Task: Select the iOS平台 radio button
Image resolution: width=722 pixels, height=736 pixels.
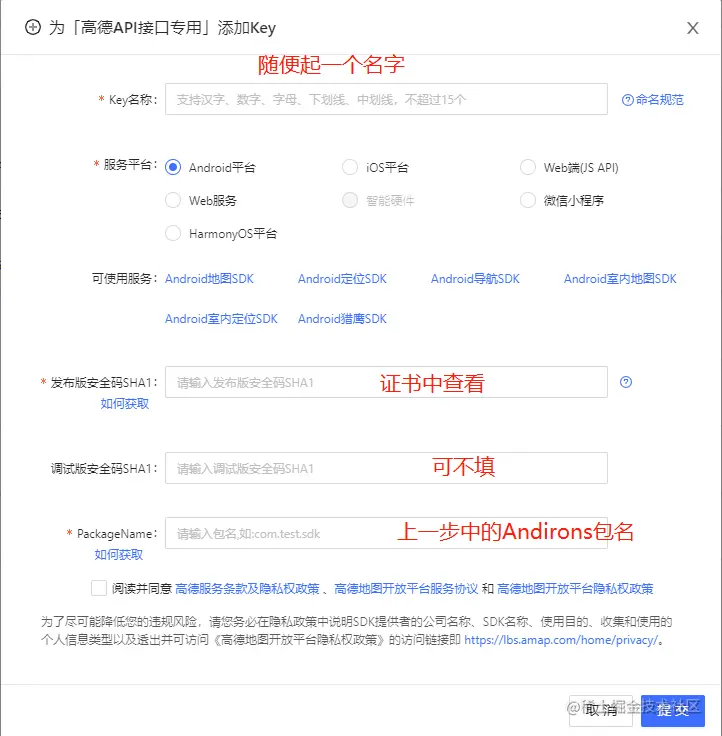Action: (x=350, y=167)
